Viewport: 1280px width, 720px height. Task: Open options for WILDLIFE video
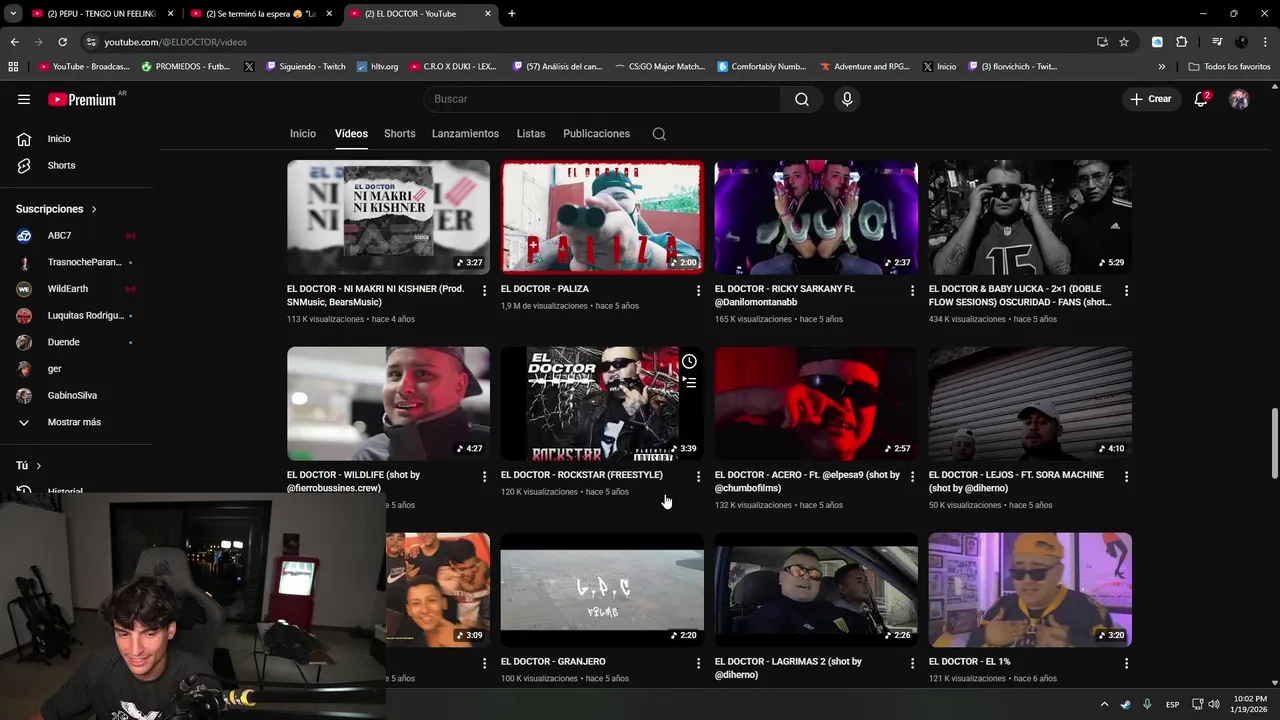click(484, 477)
